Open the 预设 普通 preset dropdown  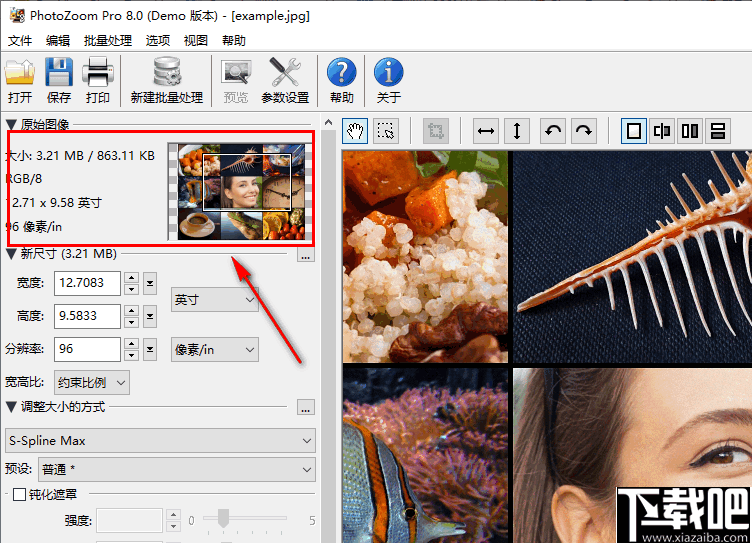point(177,469)
